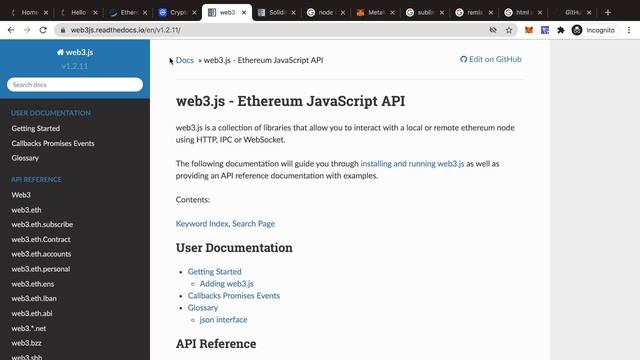This screenshot has width=640, height=360.
Task: Reload the current page
Action: (43, 30)
